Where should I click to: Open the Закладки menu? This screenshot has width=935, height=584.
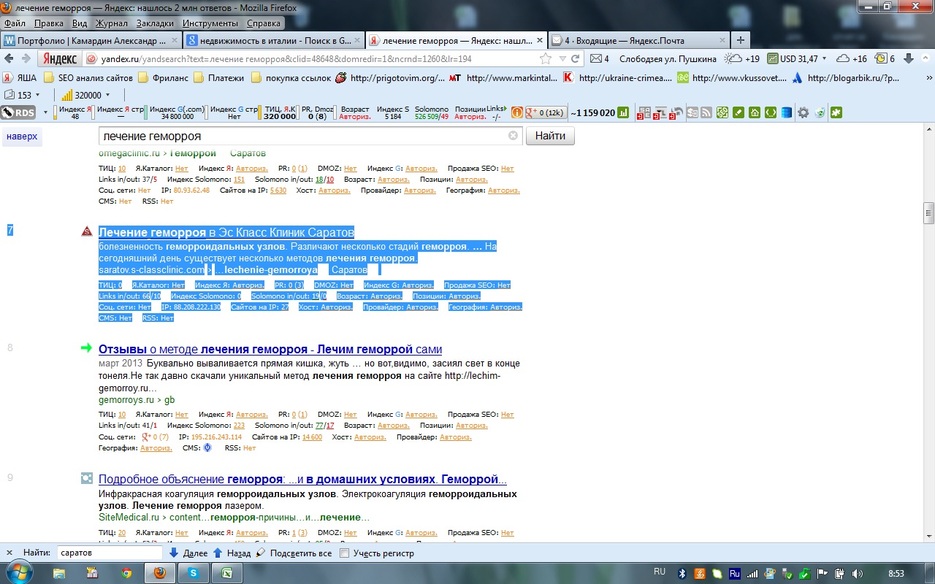(x=155, y=23)
